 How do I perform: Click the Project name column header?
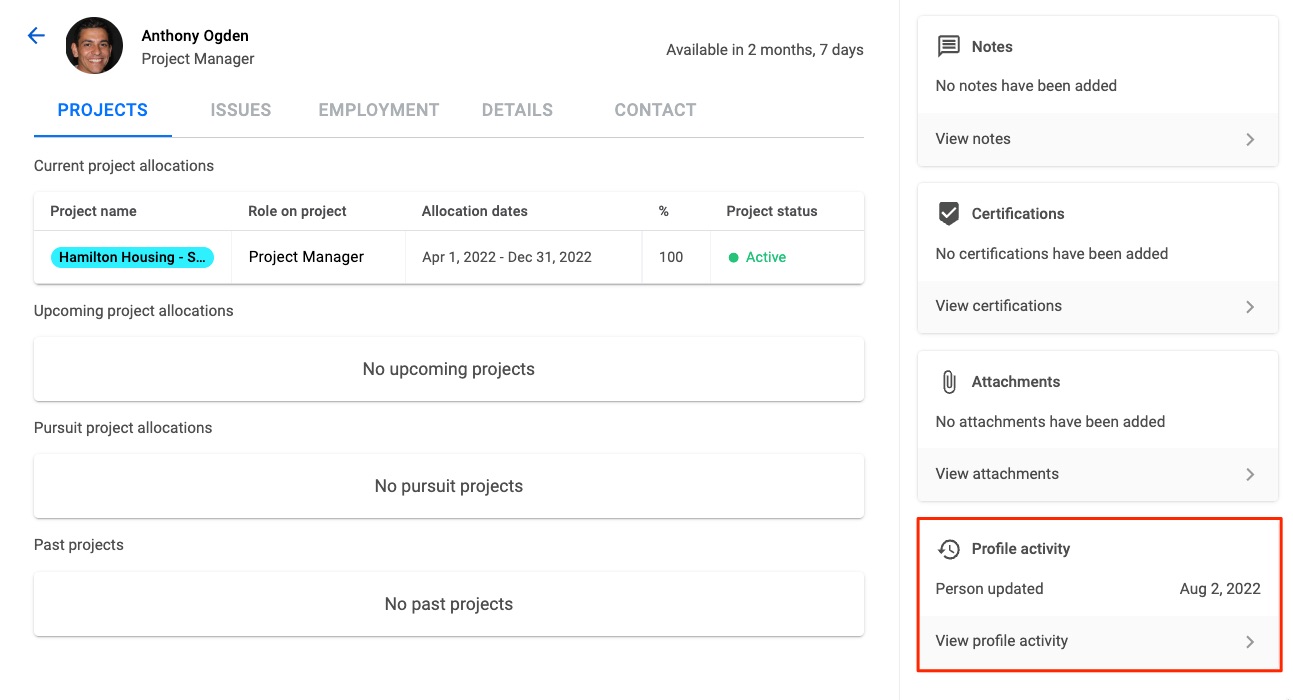tap(93, 211)
